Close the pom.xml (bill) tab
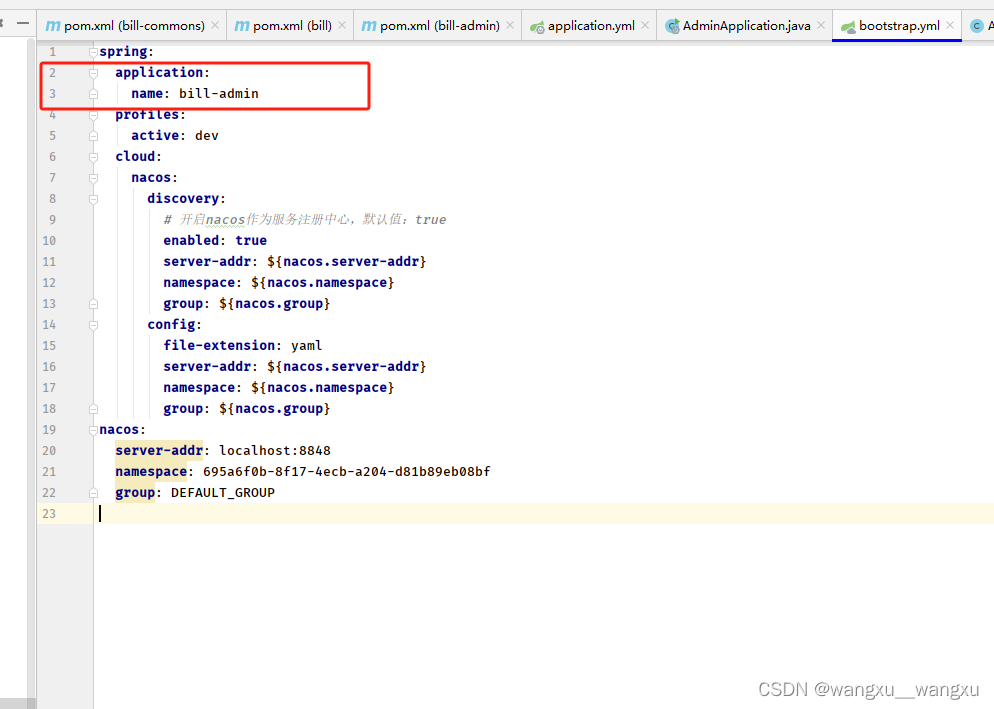 point(342,25)
